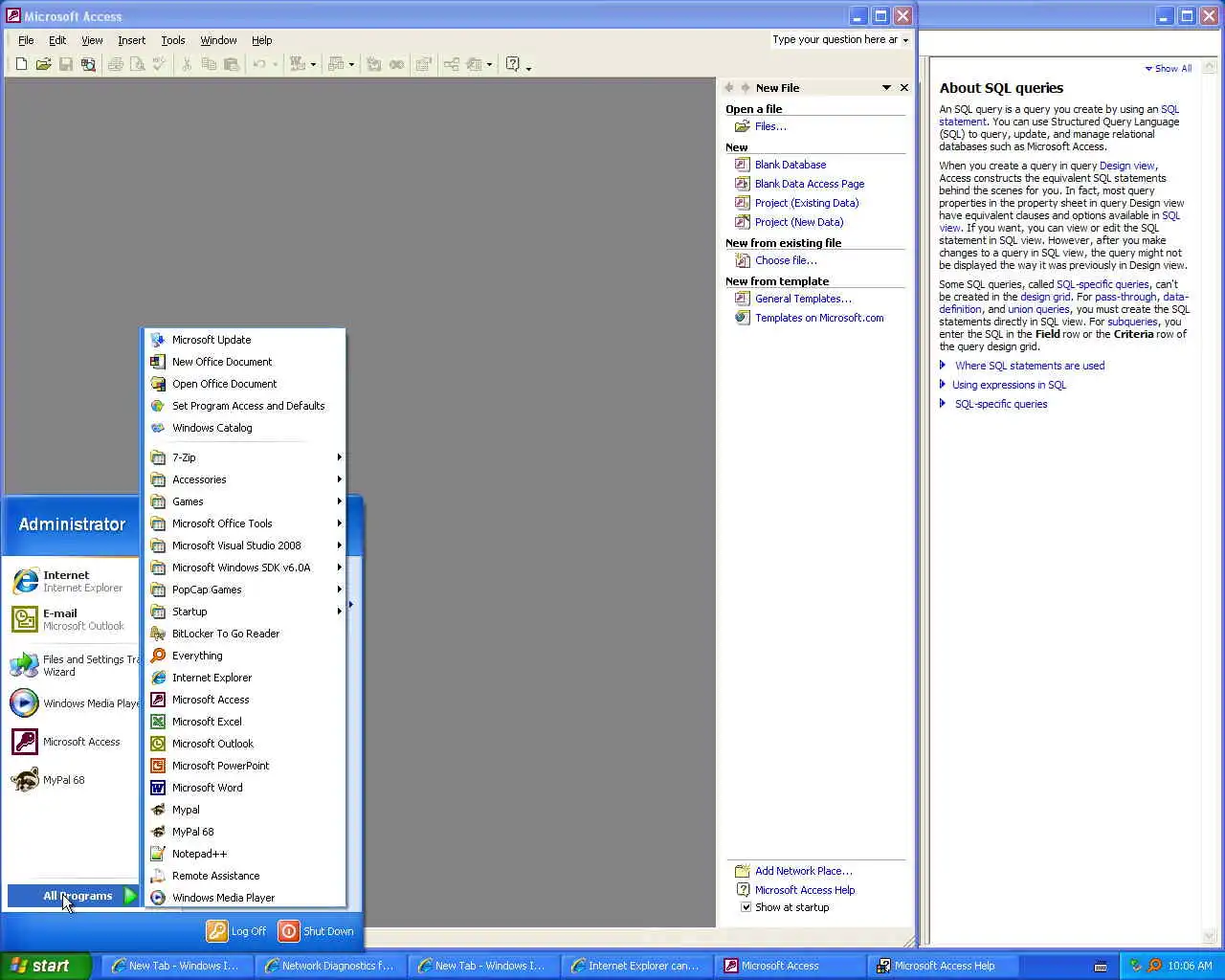Click the All Programs button
Viewport: 1225px width, 980px height.
coord(74,896)
